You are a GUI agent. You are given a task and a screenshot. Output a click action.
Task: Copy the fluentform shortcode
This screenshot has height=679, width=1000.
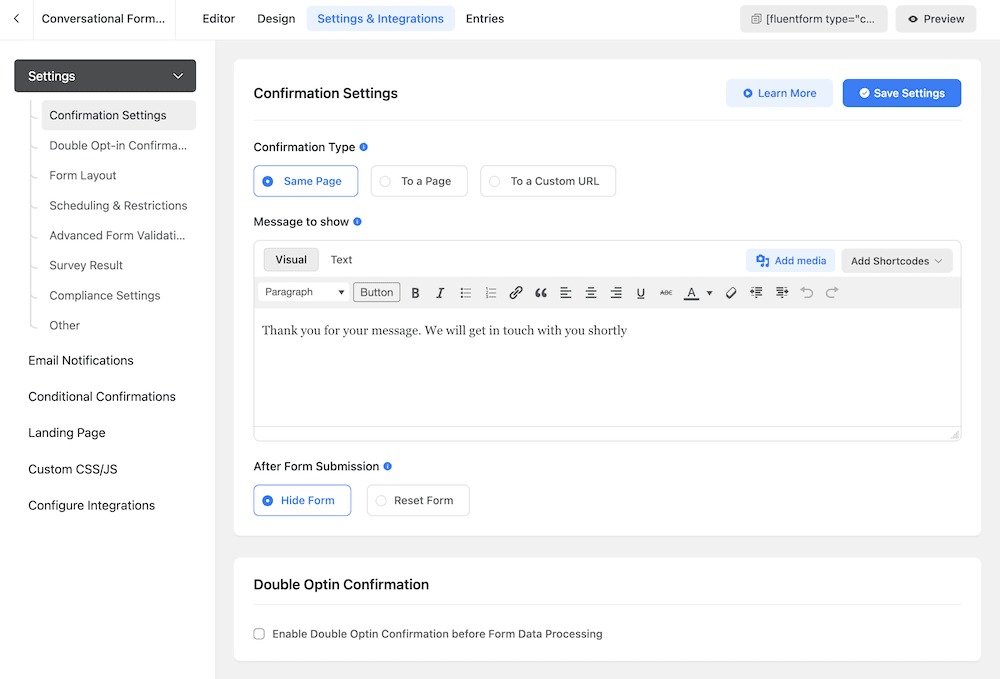coord(814,18)
